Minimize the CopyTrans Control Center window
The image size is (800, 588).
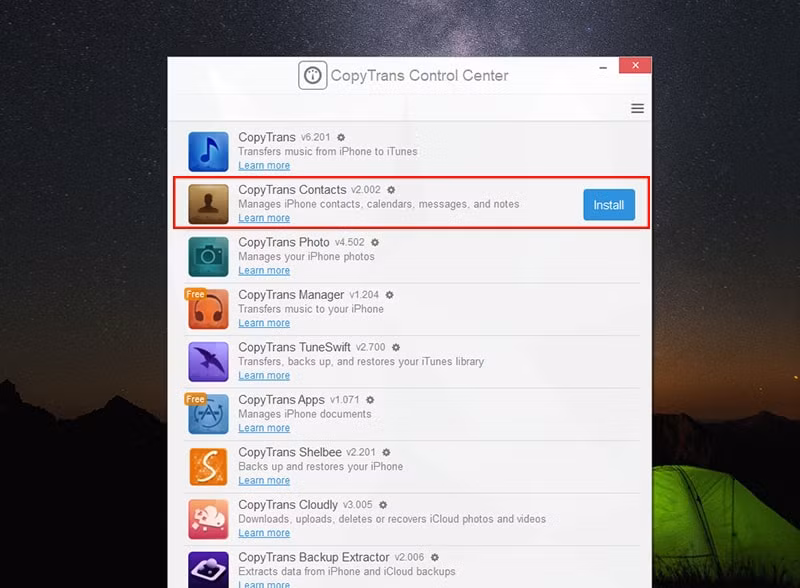pyautogui.click(x=603, y=67)
